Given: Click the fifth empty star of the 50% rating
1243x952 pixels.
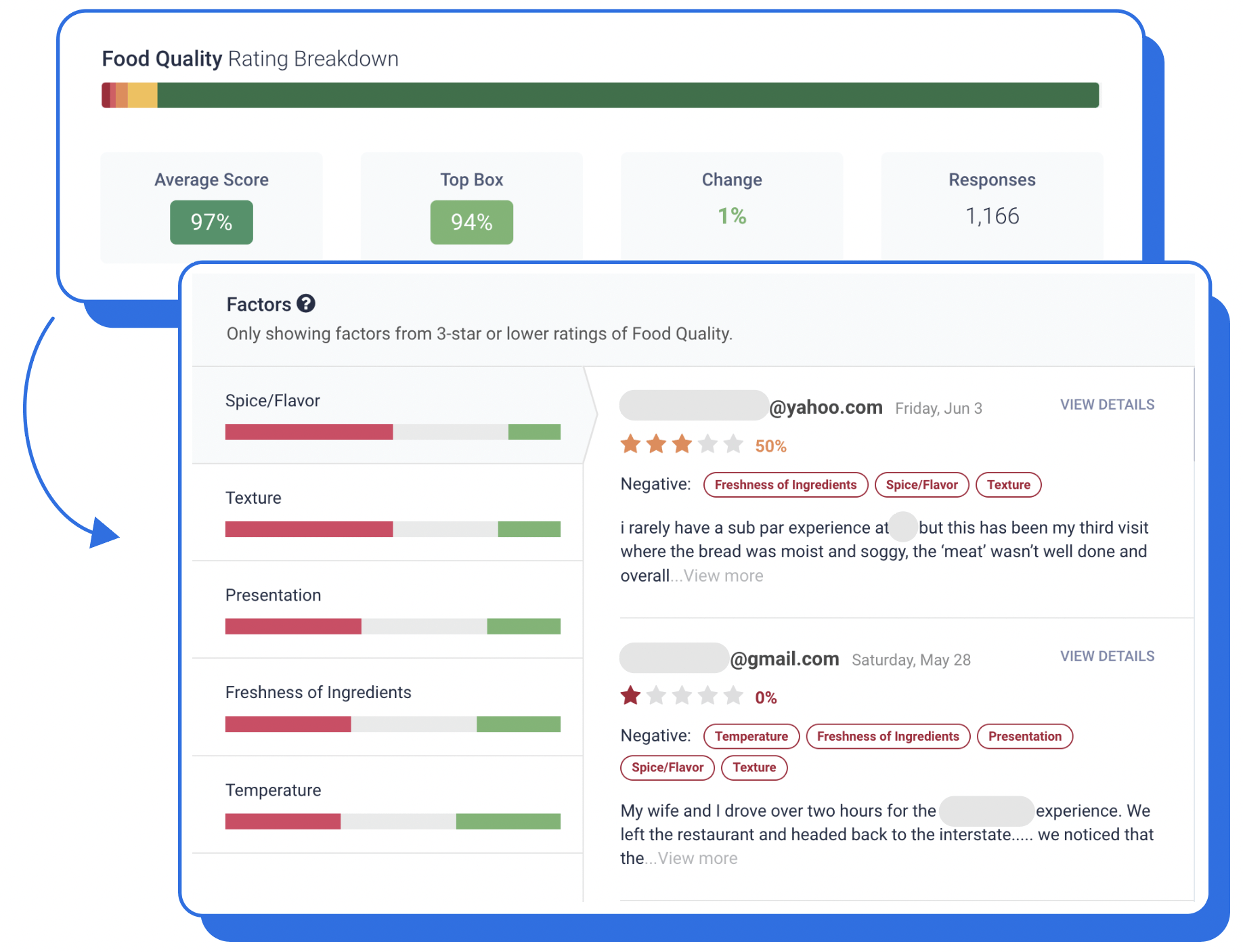Looking at the screenshot, I should [x=733, y=445].
